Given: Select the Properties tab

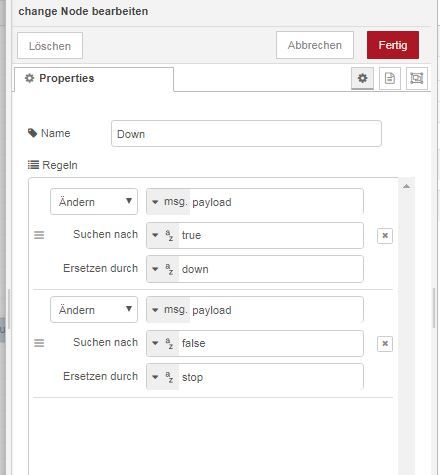Looking at the screenshot, I should pyautogui.click(x=94, y=79).
